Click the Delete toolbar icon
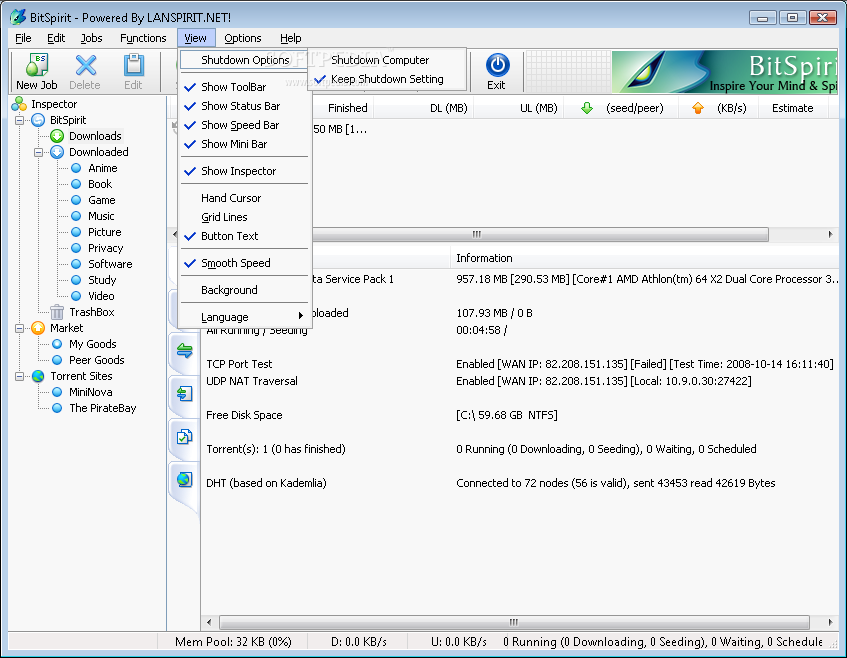Image resolution: width=847 pixels, height=658 pixels. point(85,65)
